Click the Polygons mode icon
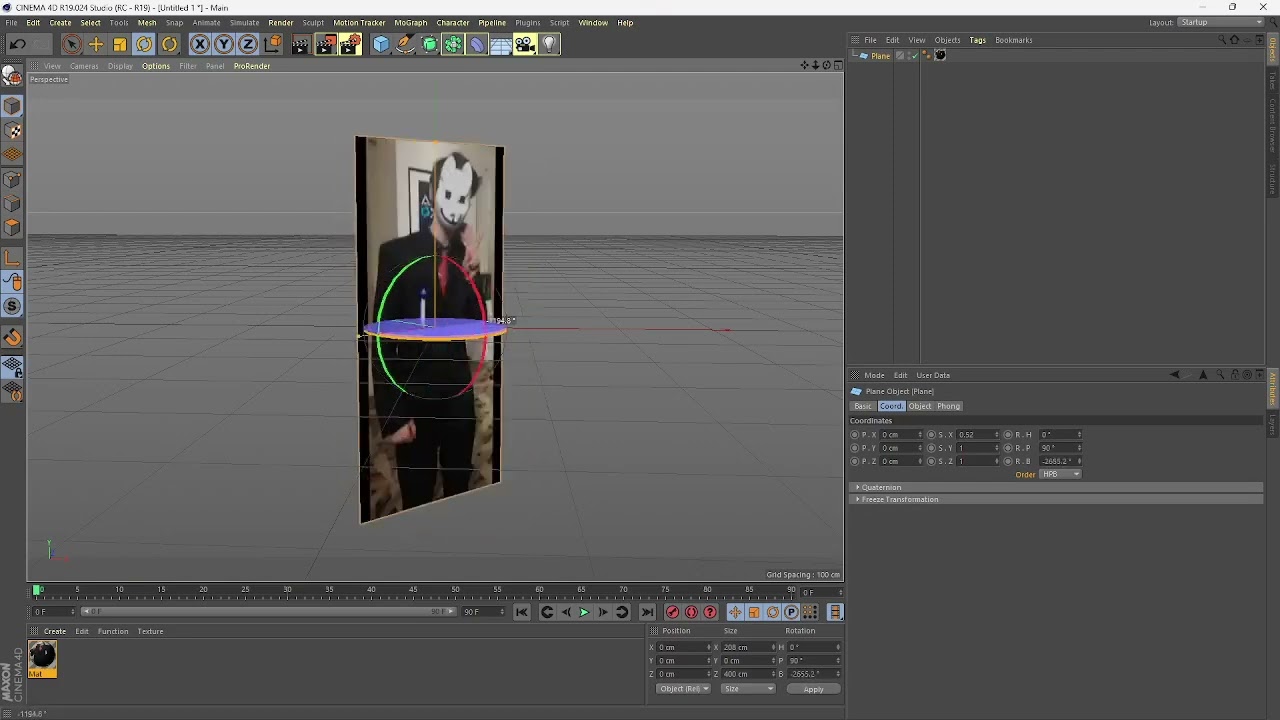Viewport: 1280px width, 720px height. pyautogui.click(x=12, y=228)
